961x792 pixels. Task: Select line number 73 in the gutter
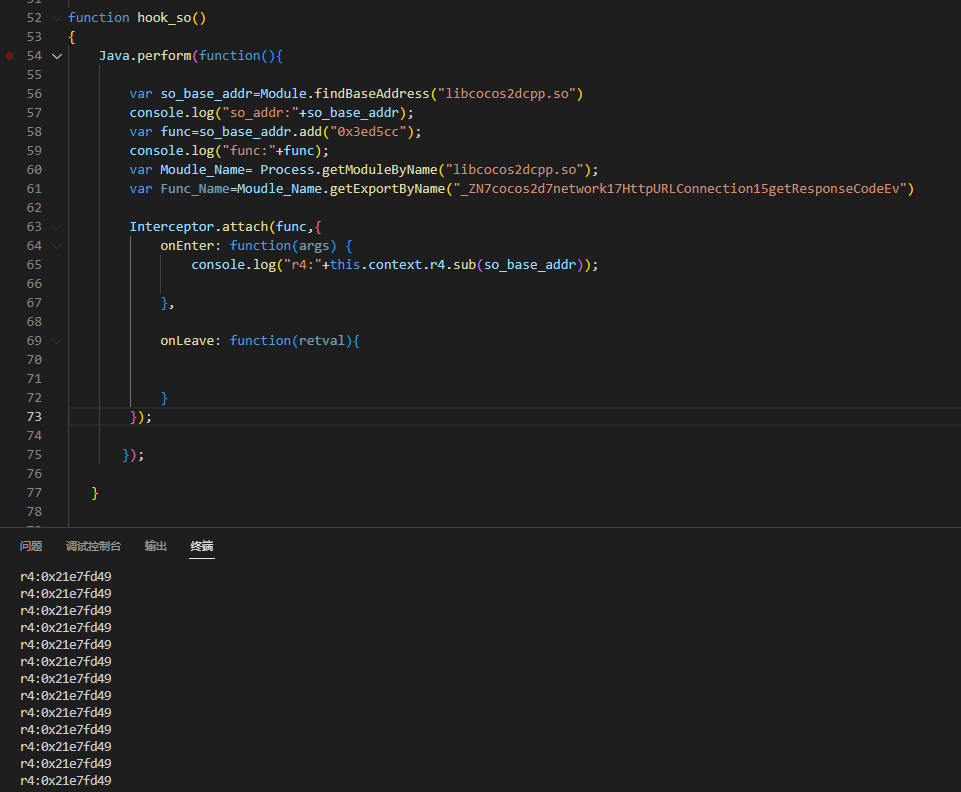coord(34,417)
